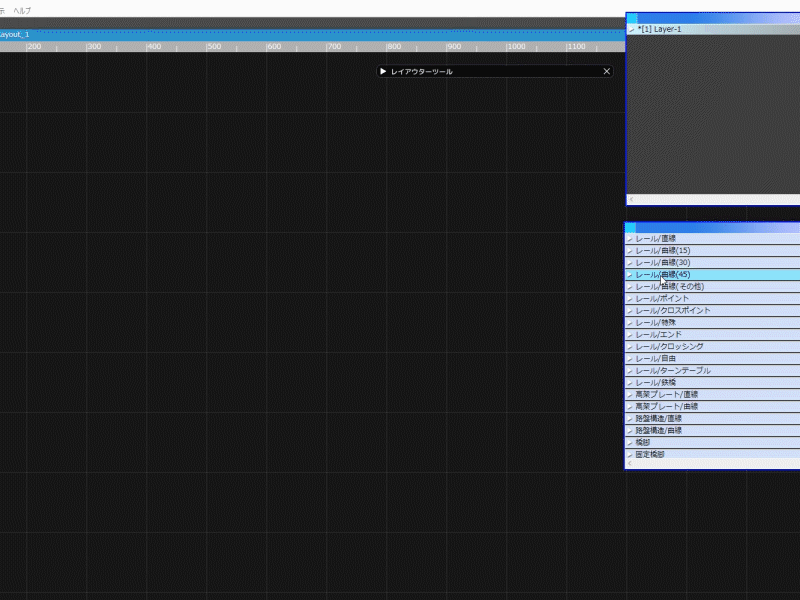800x600 pixels.
Task: Expand the レール/直線 category arrow
Action: (630, 239)
